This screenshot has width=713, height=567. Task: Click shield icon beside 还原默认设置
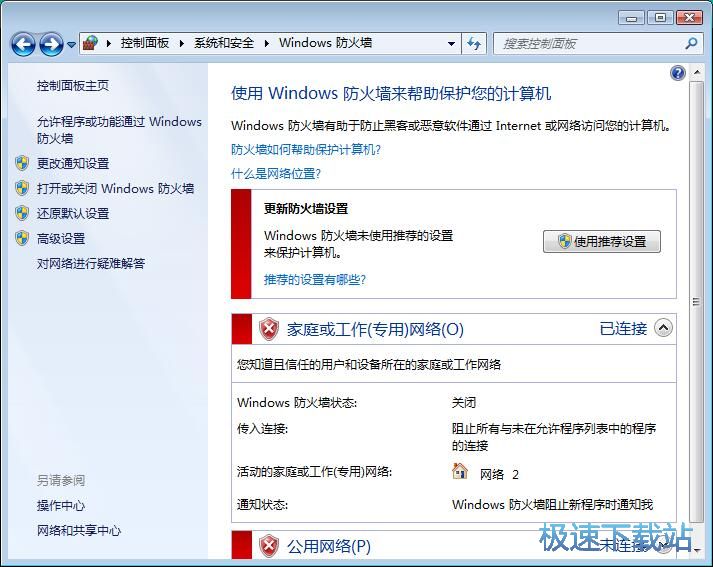(x=22, y=213)
